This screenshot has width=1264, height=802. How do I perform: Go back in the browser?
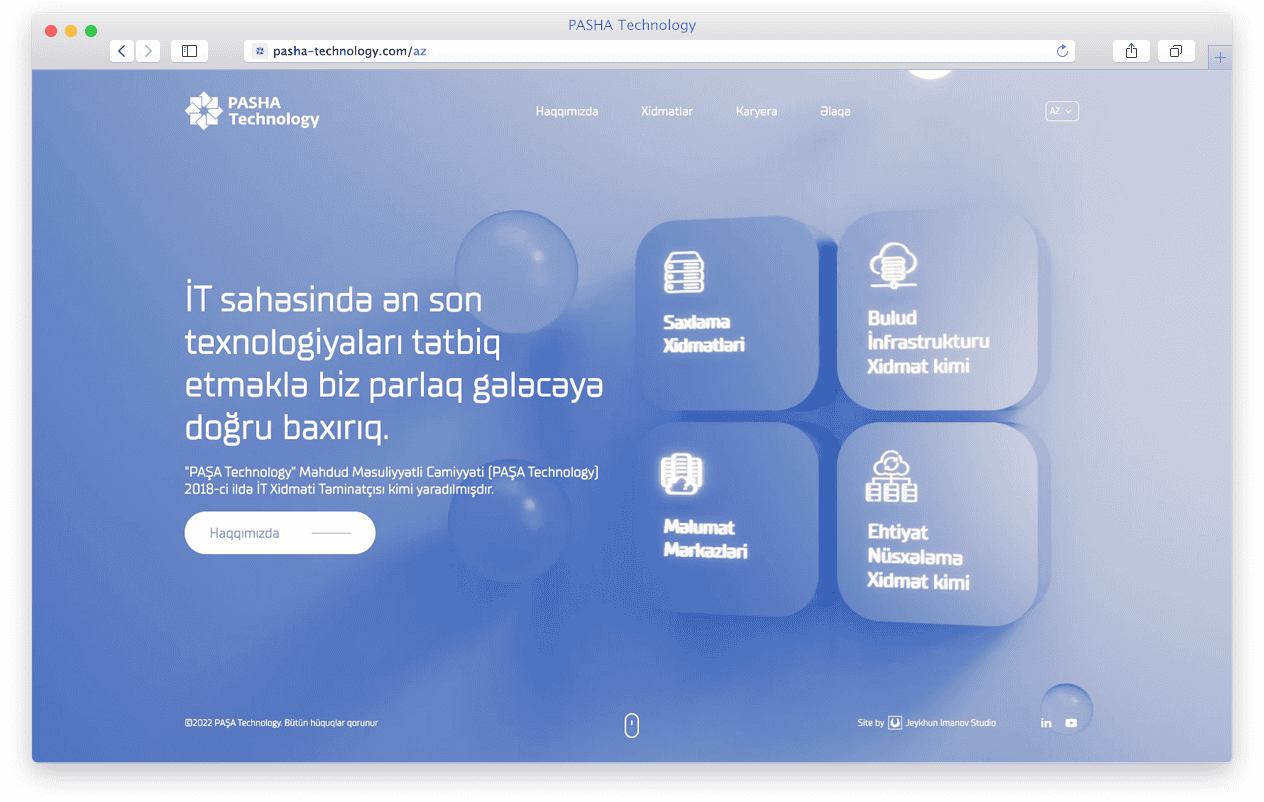click(122, 51)
